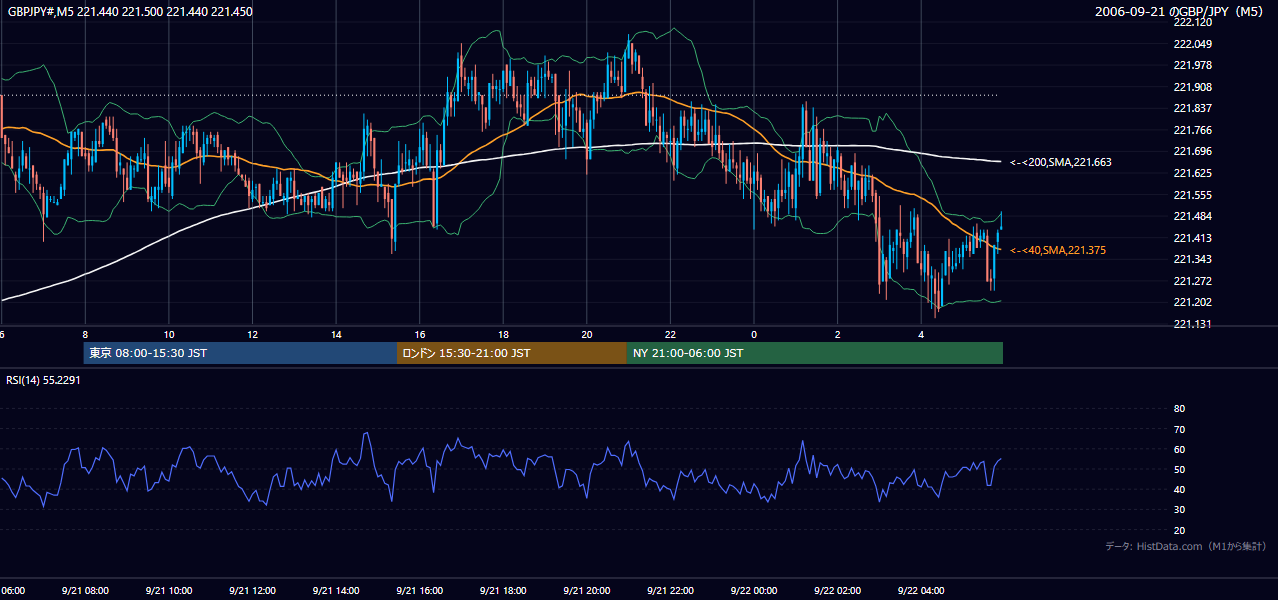Viewport: 1278px width, 600px height.
Task: Click the RSI(14) 55.2291 indicator label
Action: (x=43, y=380)
